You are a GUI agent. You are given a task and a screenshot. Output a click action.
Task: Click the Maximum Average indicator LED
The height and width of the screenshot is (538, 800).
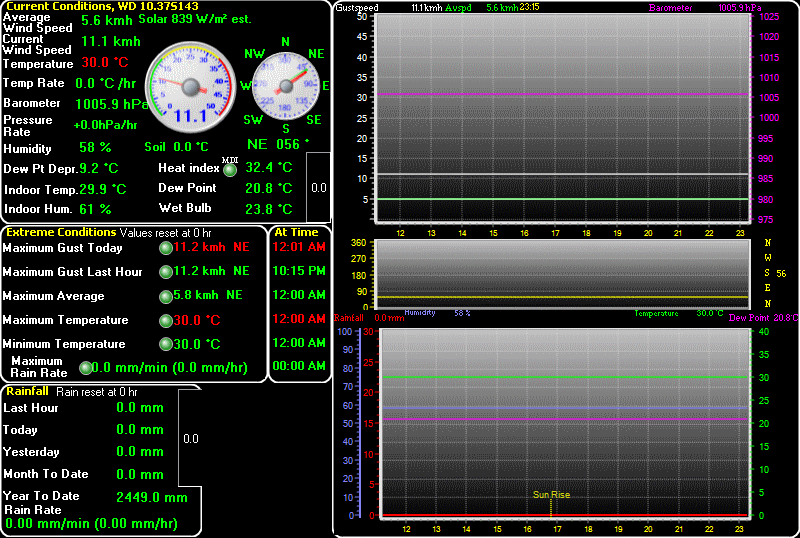click(166, 296)
